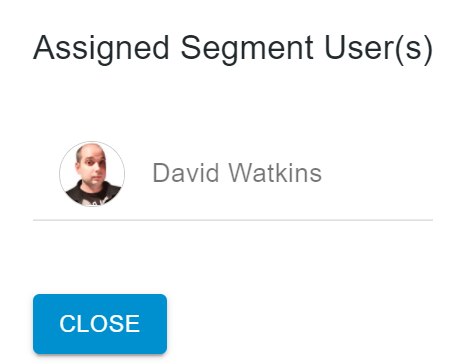The width and height of the screenshot is (470, 364).
Task: Click the bald man's avatar image
Action: 92,174
